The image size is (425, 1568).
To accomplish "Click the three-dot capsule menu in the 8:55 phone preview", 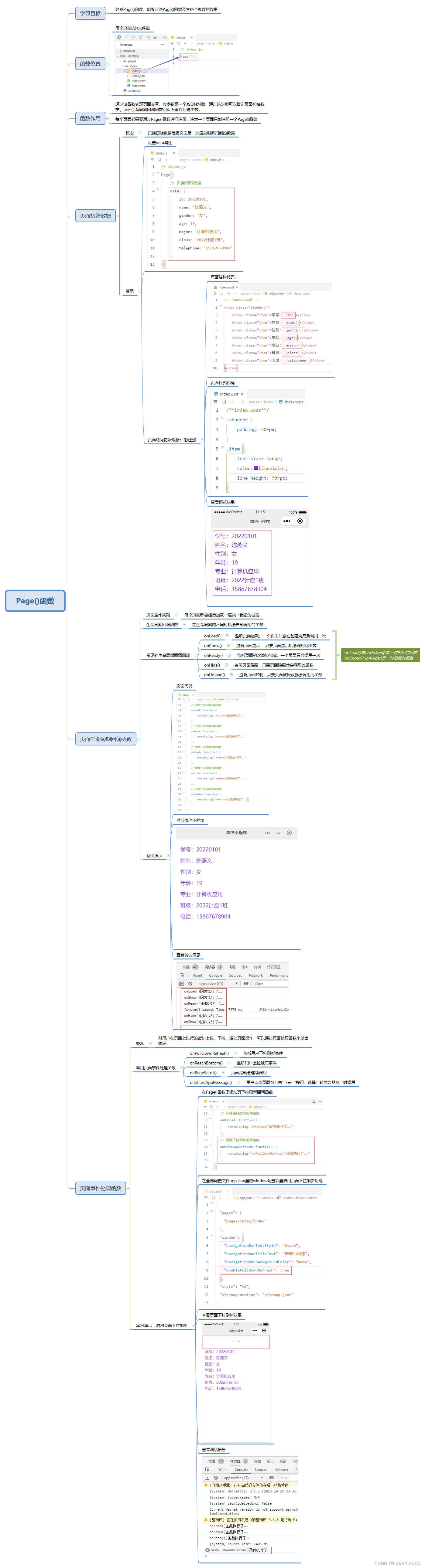I will [x=255, y=1331].
